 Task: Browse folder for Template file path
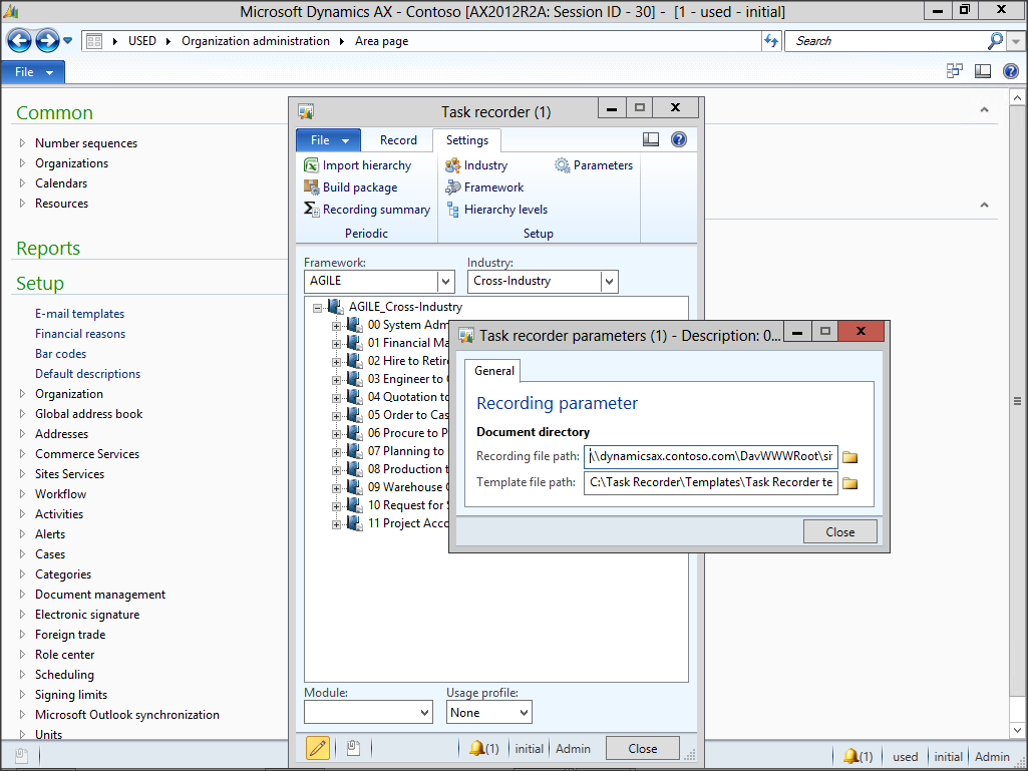(850, 483)
